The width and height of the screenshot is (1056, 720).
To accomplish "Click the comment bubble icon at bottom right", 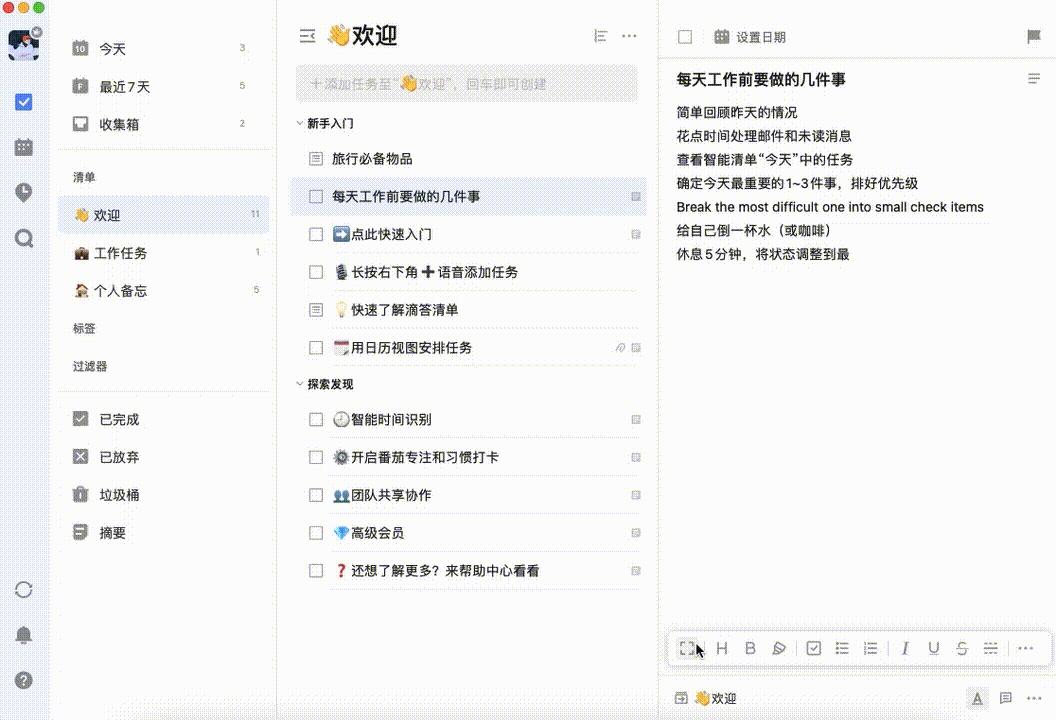I will (1005, 698).
